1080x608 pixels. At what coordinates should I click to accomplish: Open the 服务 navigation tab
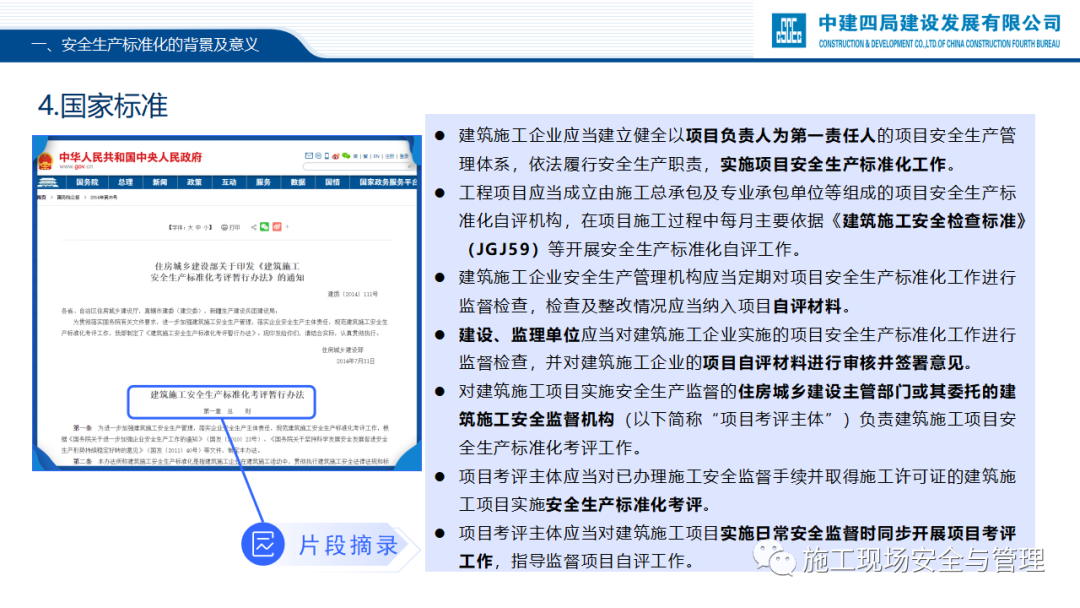click(263, 182)
